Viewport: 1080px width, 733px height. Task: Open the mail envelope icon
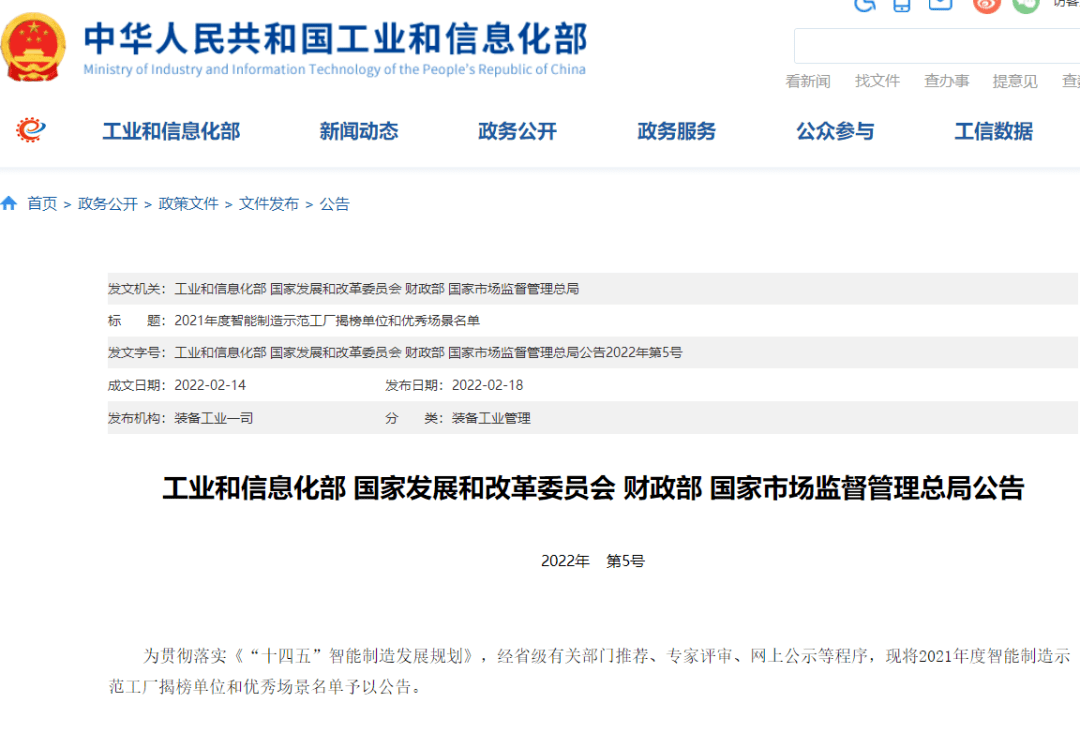pyautogui.click(x=940, y=5)
